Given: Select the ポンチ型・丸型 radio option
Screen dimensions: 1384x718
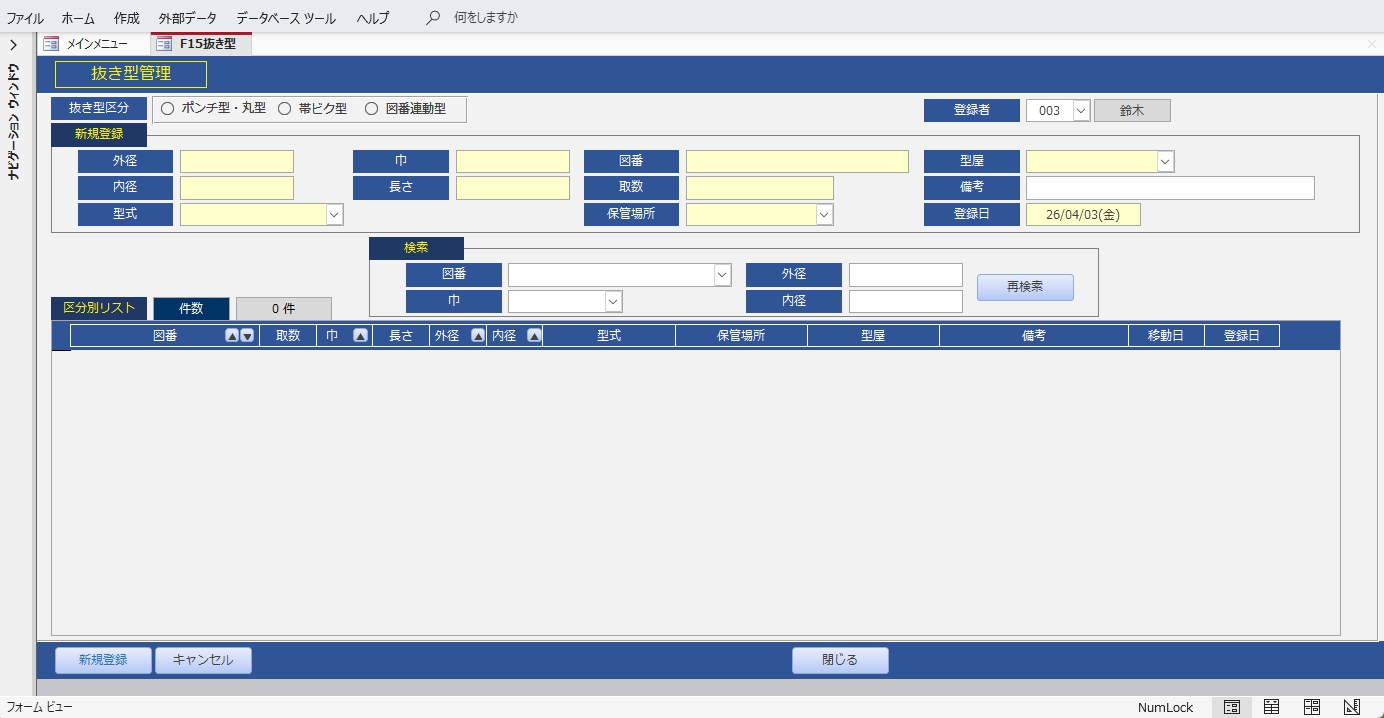Looking at the screenshot, I should [168, 109].
